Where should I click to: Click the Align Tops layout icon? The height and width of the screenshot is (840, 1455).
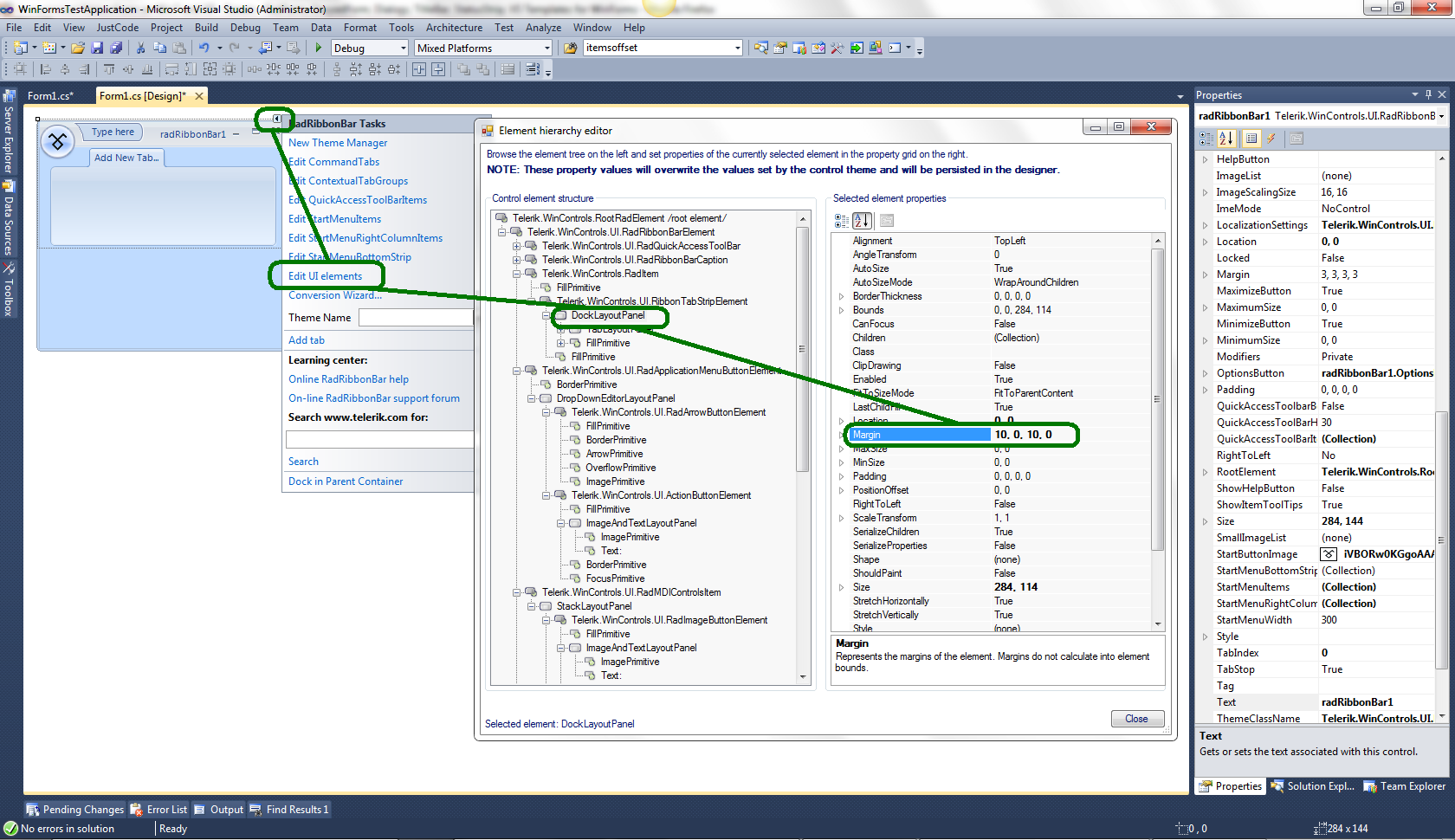(109, 69)
